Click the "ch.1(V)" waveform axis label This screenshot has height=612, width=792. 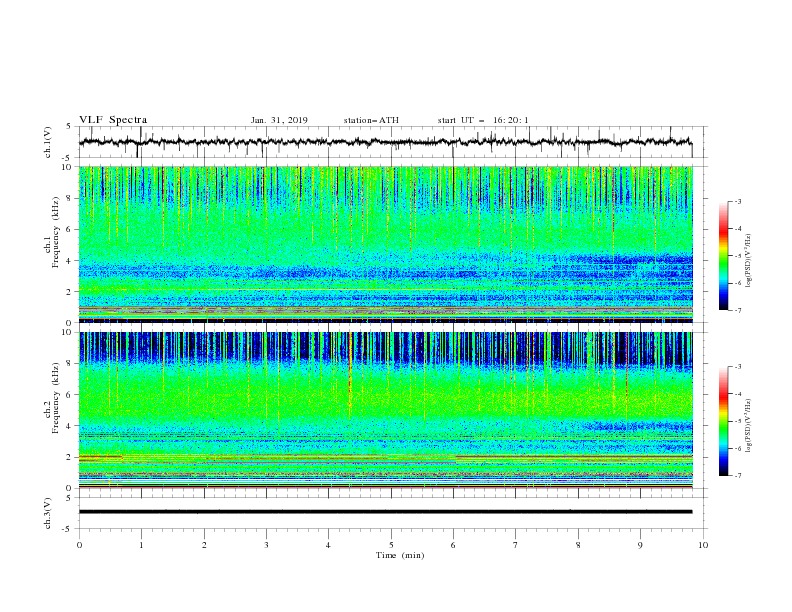pyautogui.click(x=48, y=142)
